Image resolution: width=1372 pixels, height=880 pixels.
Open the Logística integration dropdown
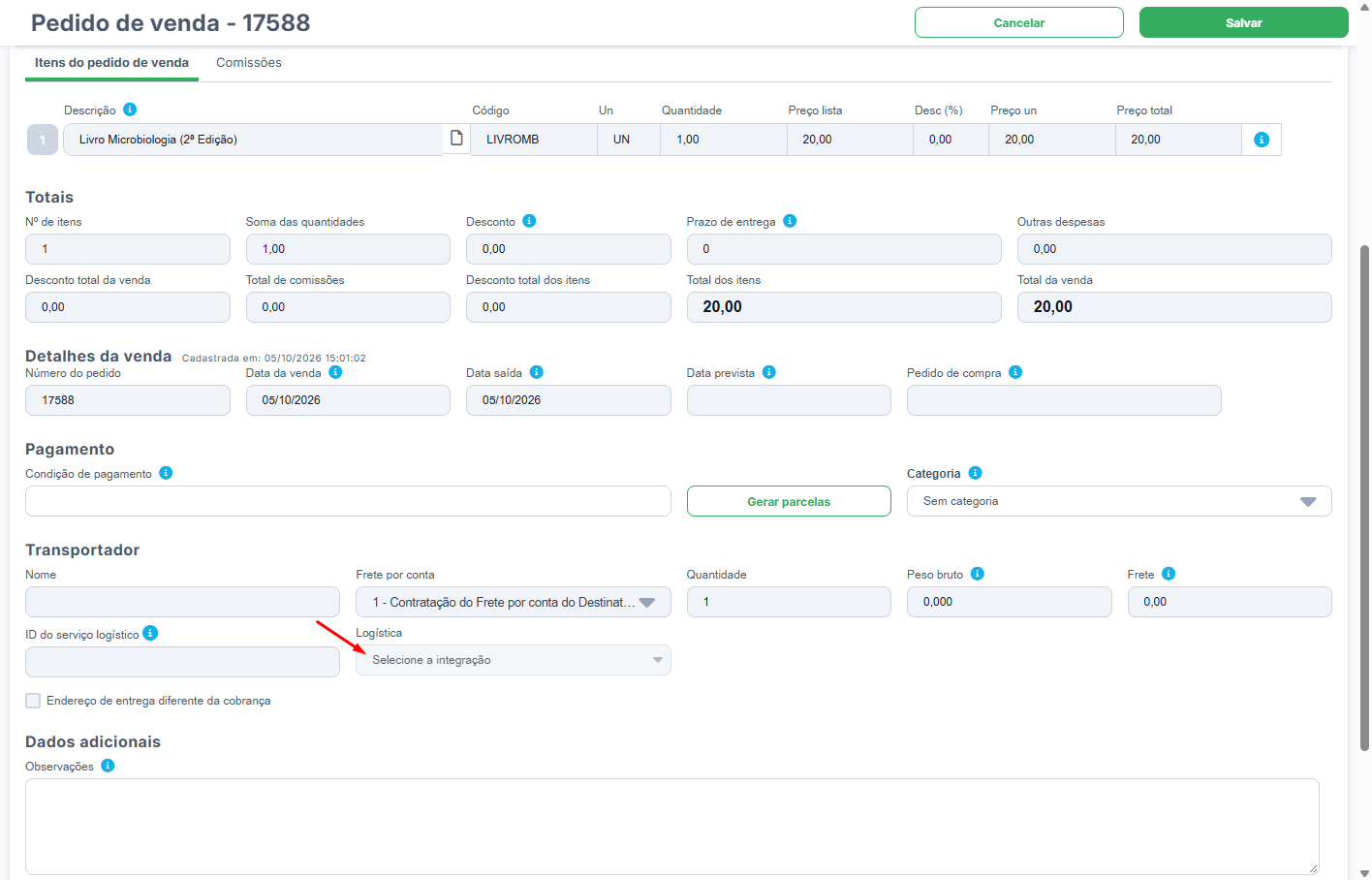(x=514, y=660)
